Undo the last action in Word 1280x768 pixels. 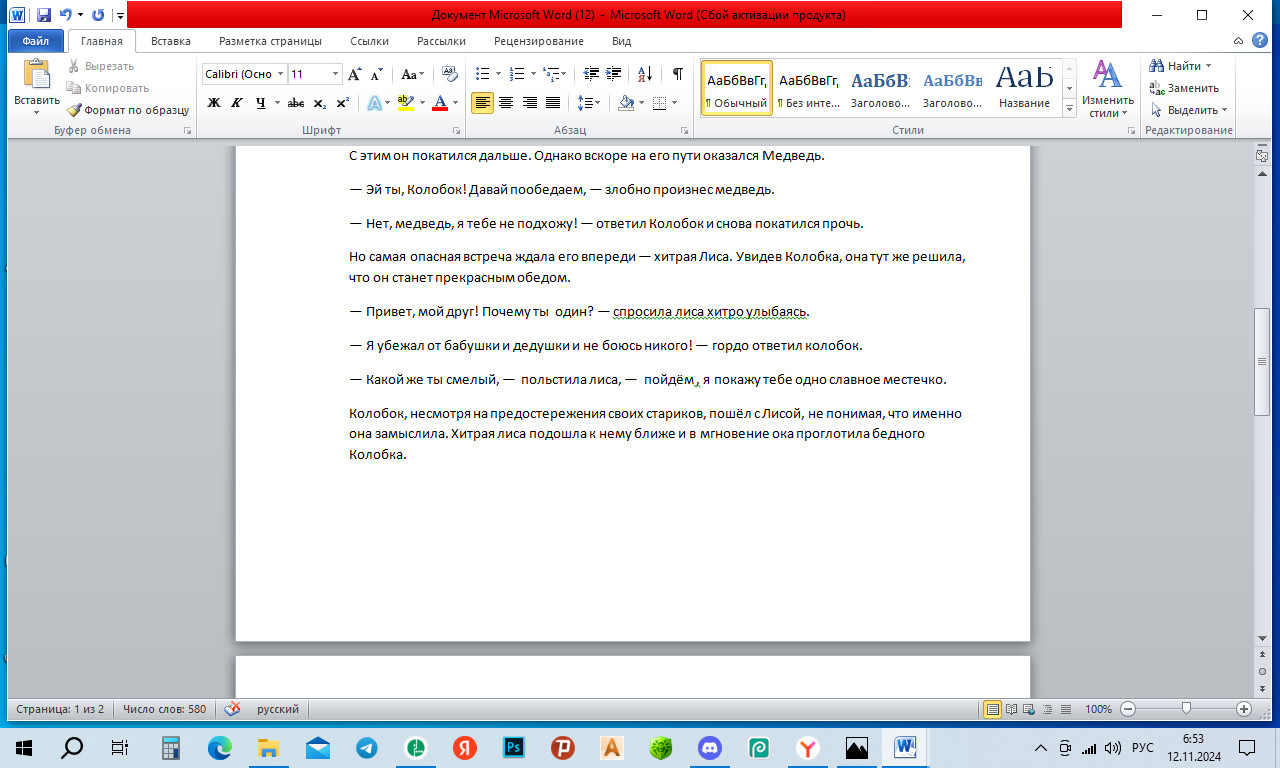(x=66, y=15)
